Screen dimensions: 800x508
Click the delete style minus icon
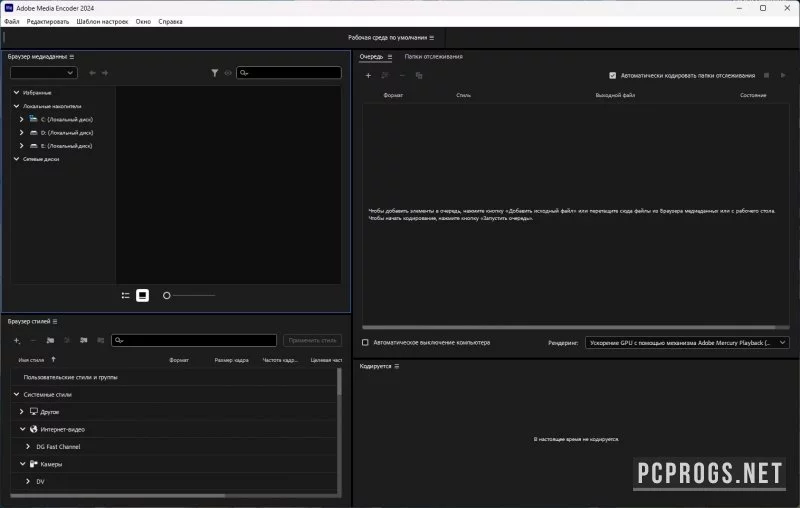tap(33, 340)
